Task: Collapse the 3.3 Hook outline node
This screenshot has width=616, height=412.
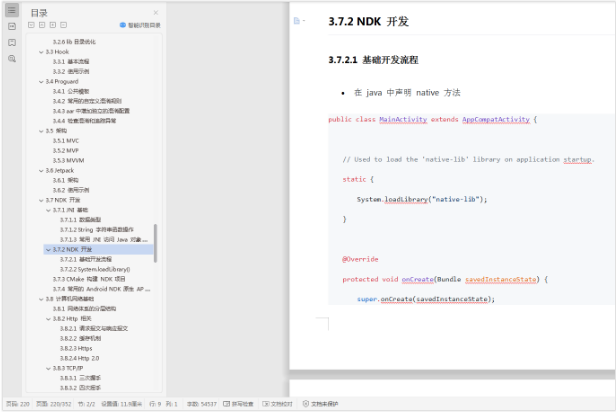Action: click(x=41, y=52)
